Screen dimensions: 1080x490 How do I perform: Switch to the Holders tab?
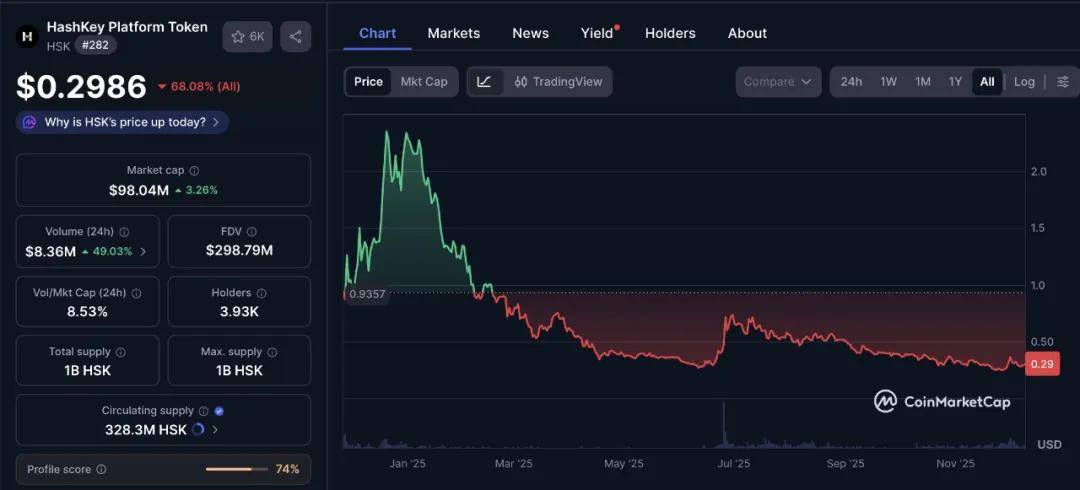(x=670, y=33)
